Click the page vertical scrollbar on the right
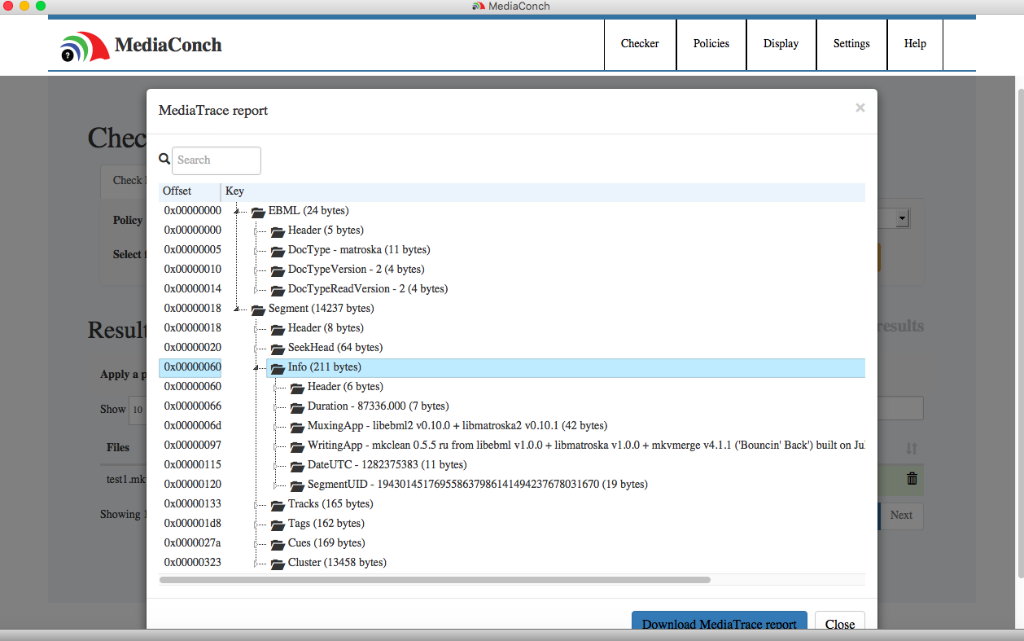Screen dimensions: 1024x641 point(1020,333)
